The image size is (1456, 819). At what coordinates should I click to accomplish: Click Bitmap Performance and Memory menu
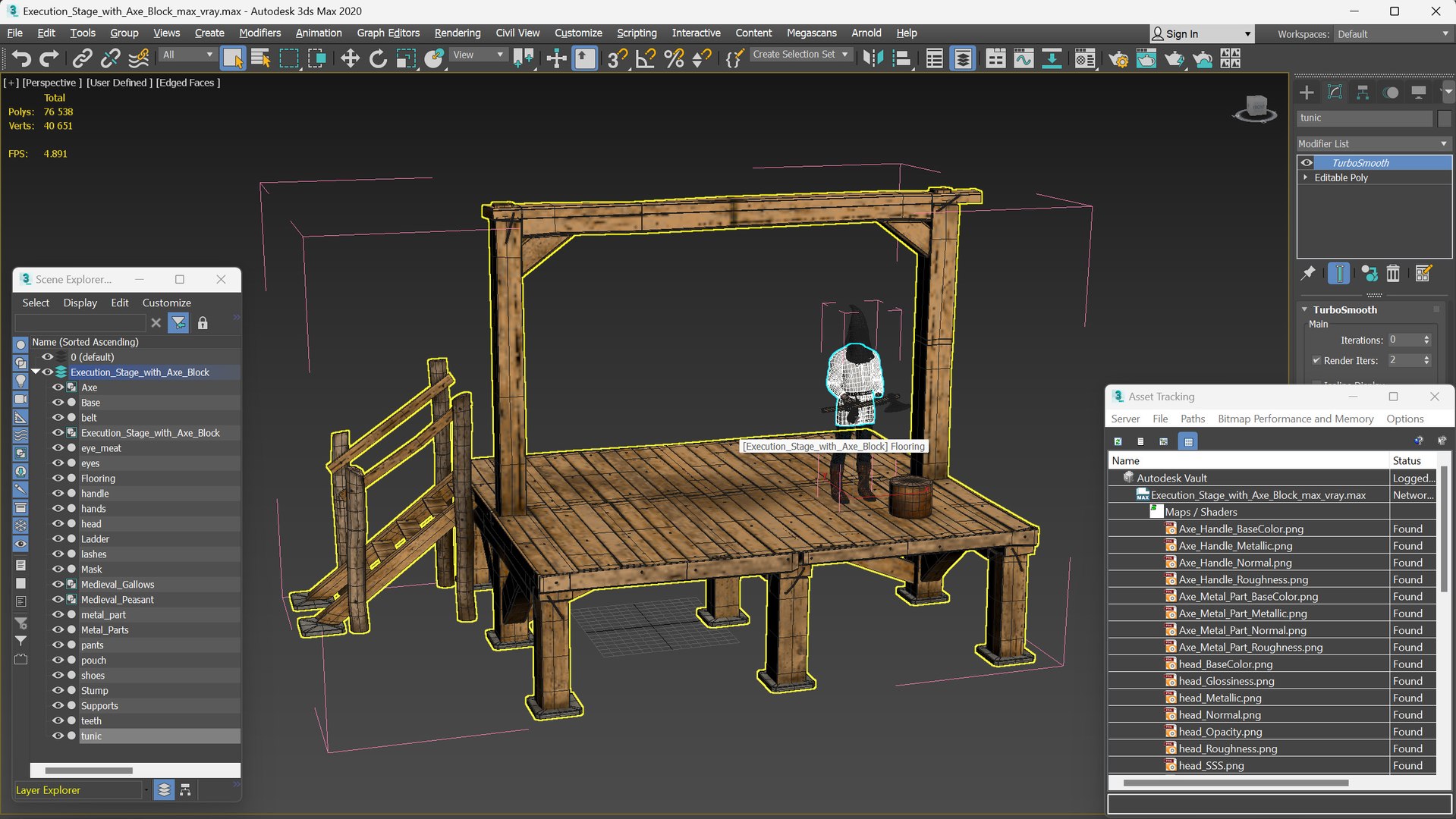point(1295,419)
